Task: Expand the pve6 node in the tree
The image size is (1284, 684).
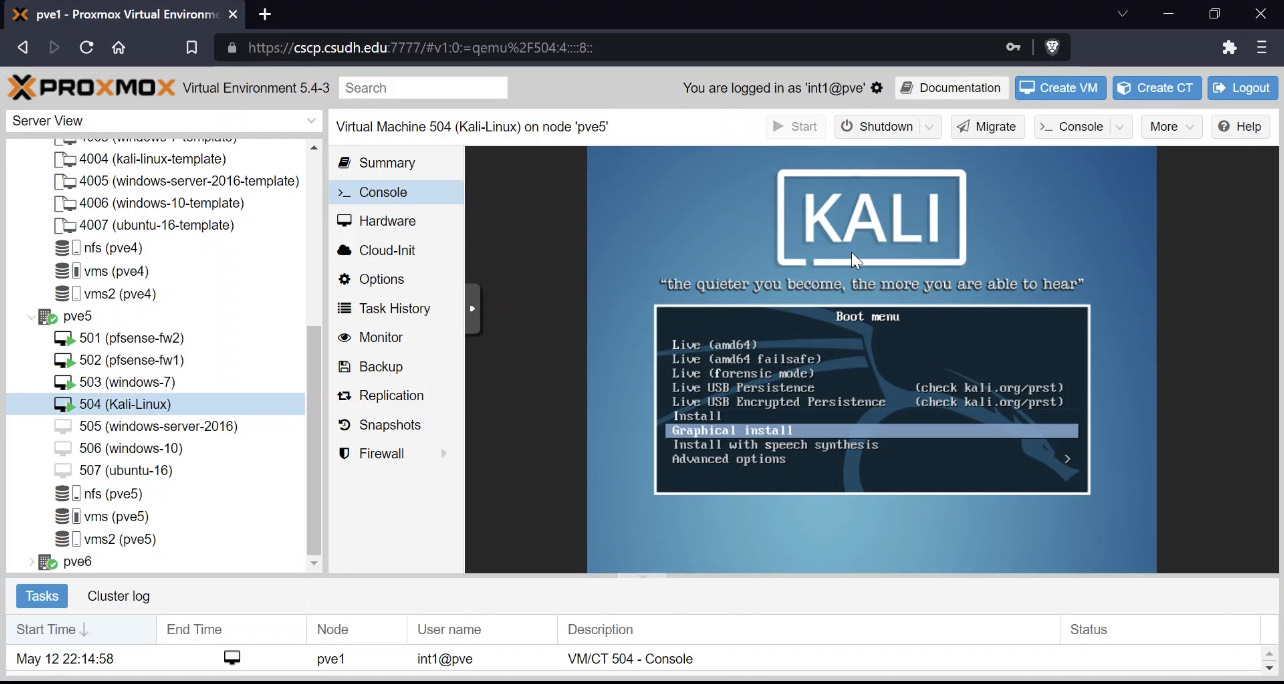Action: [x=32, y=562]
